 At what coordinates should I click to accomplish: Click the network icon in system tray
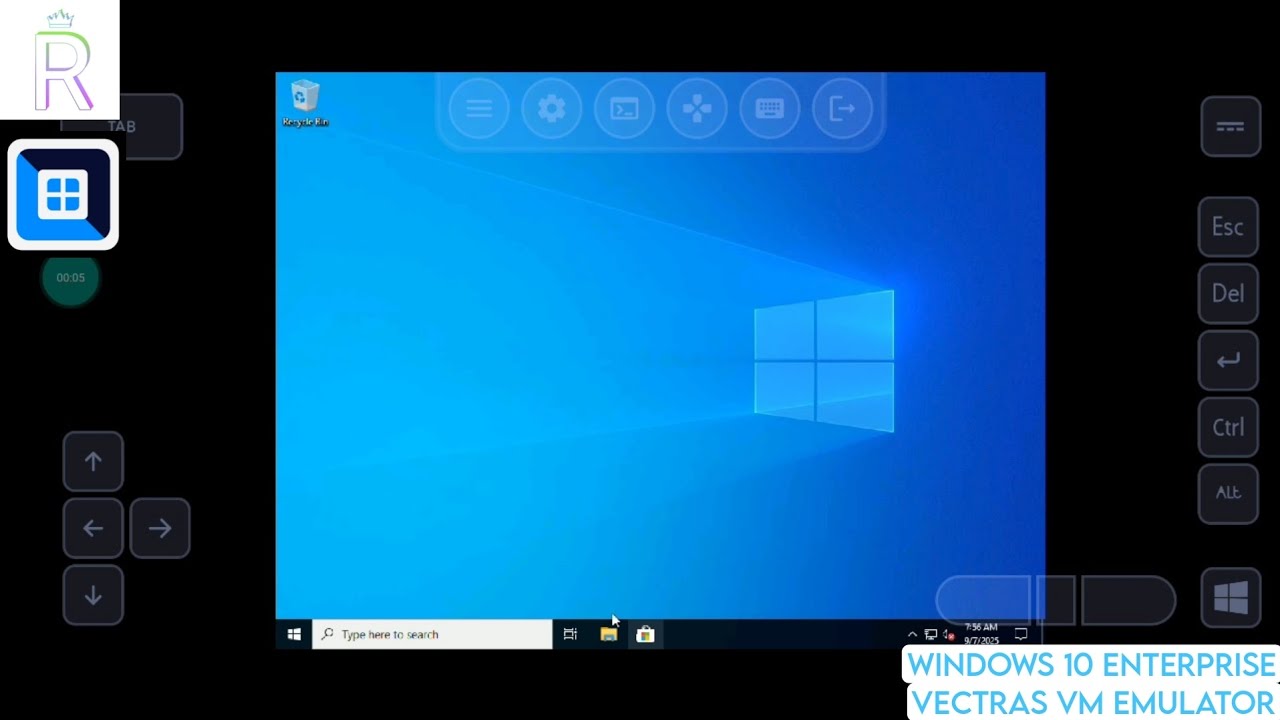[930, 634]
